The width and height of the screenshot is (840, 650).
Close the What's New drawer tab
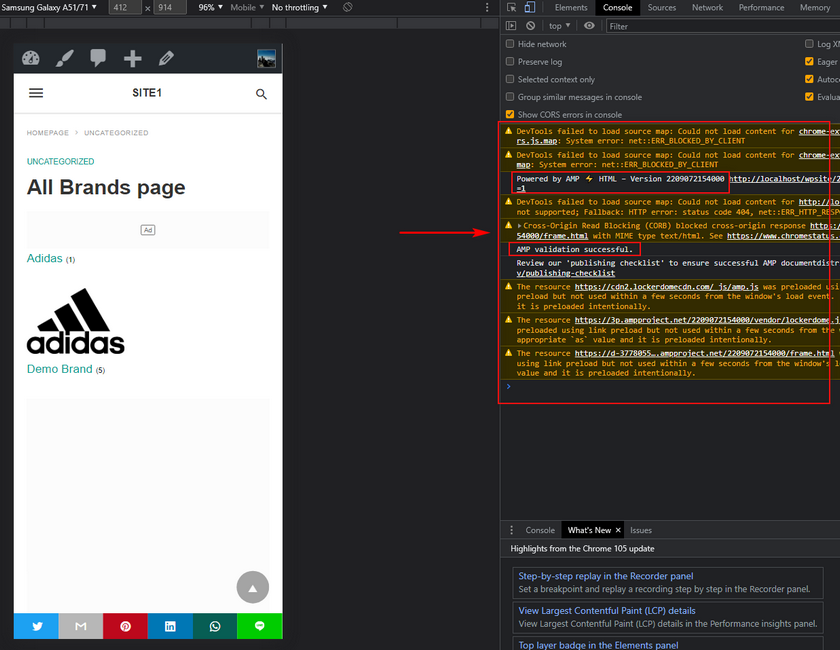(618, 530)
